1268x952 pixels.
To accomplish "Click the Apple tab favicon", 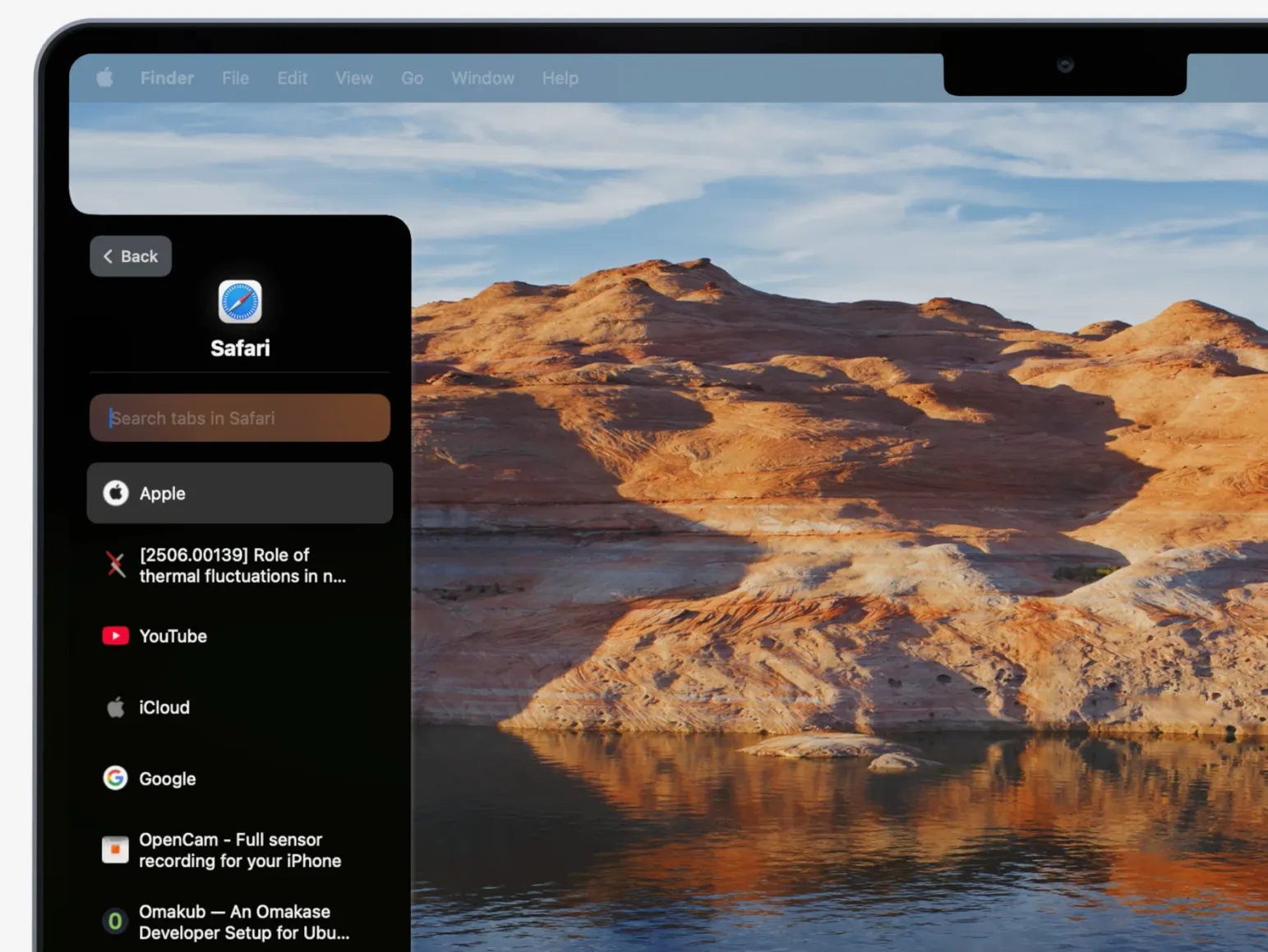I will (x=115, y=493).
